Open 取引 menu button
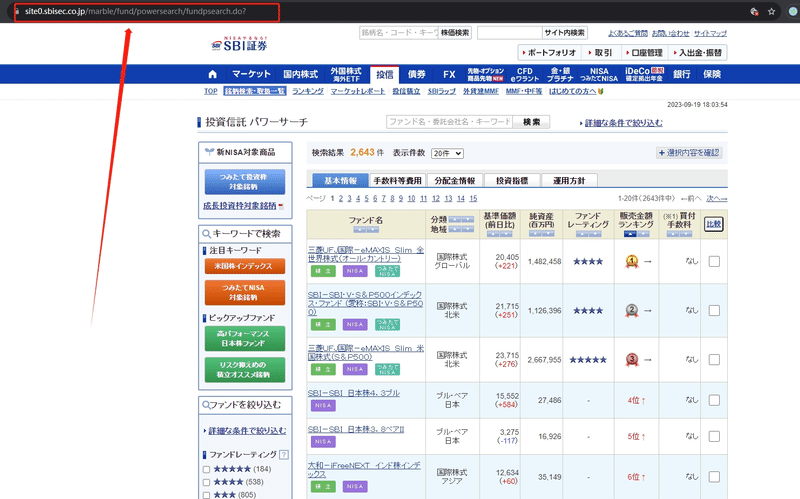The width and height of the screenshot is (800, 499). 599,53
